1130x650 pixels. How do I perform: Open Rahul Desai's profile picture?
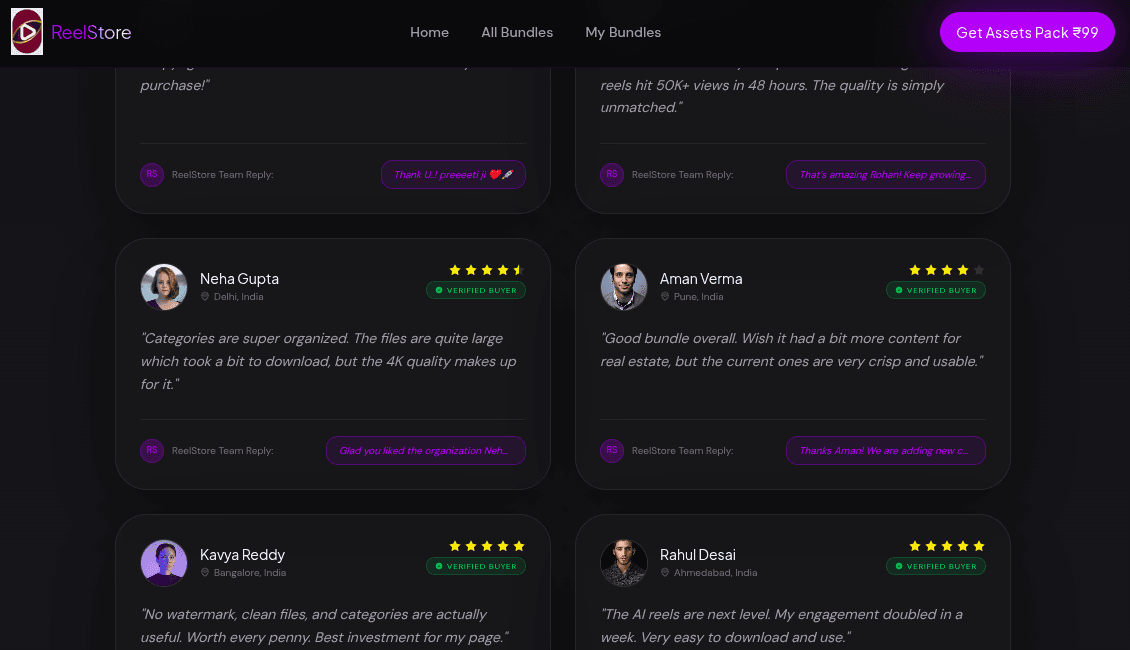pos(623,563)
